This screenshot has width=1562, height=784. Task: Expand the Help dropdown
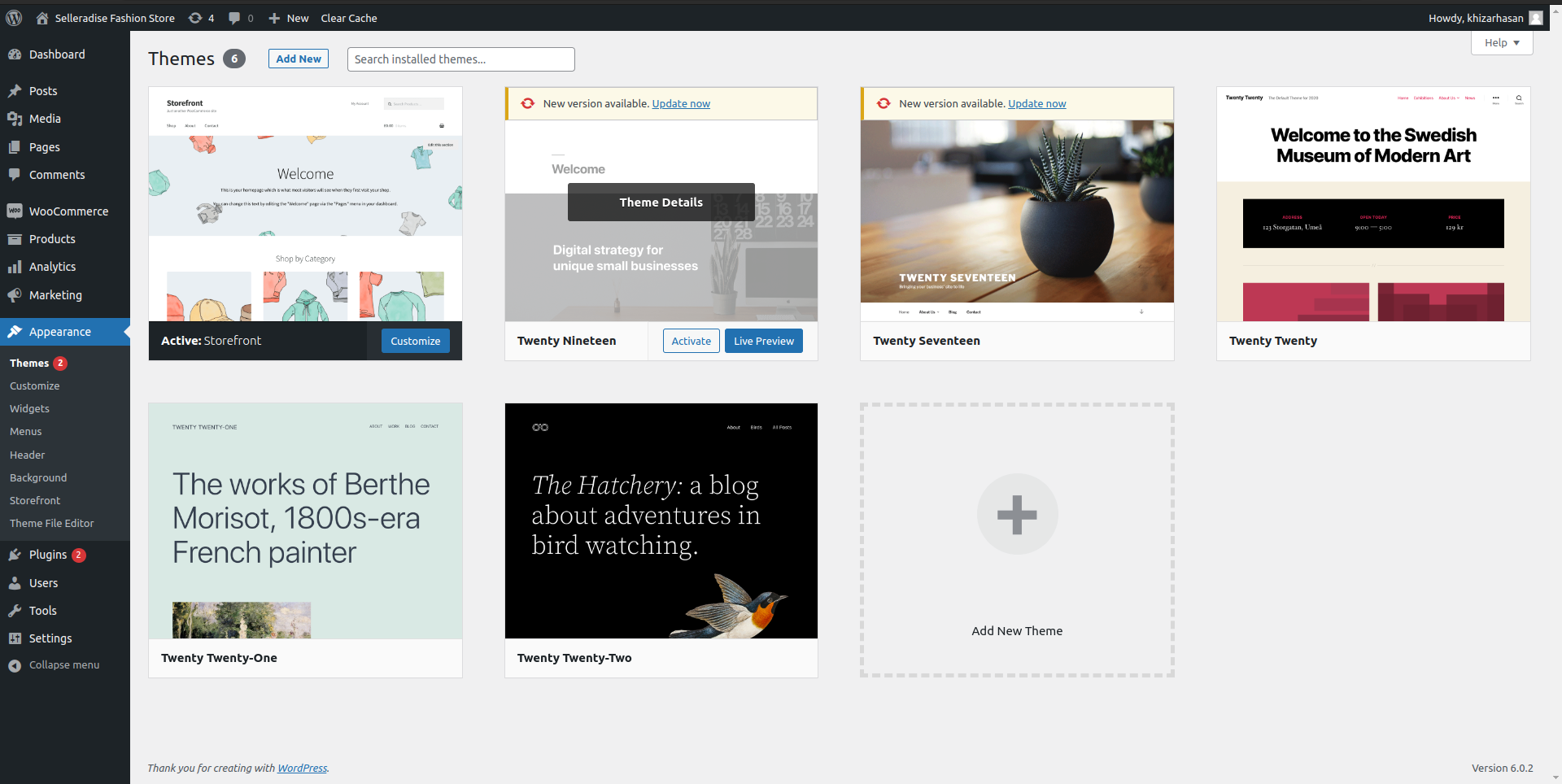1502,43
